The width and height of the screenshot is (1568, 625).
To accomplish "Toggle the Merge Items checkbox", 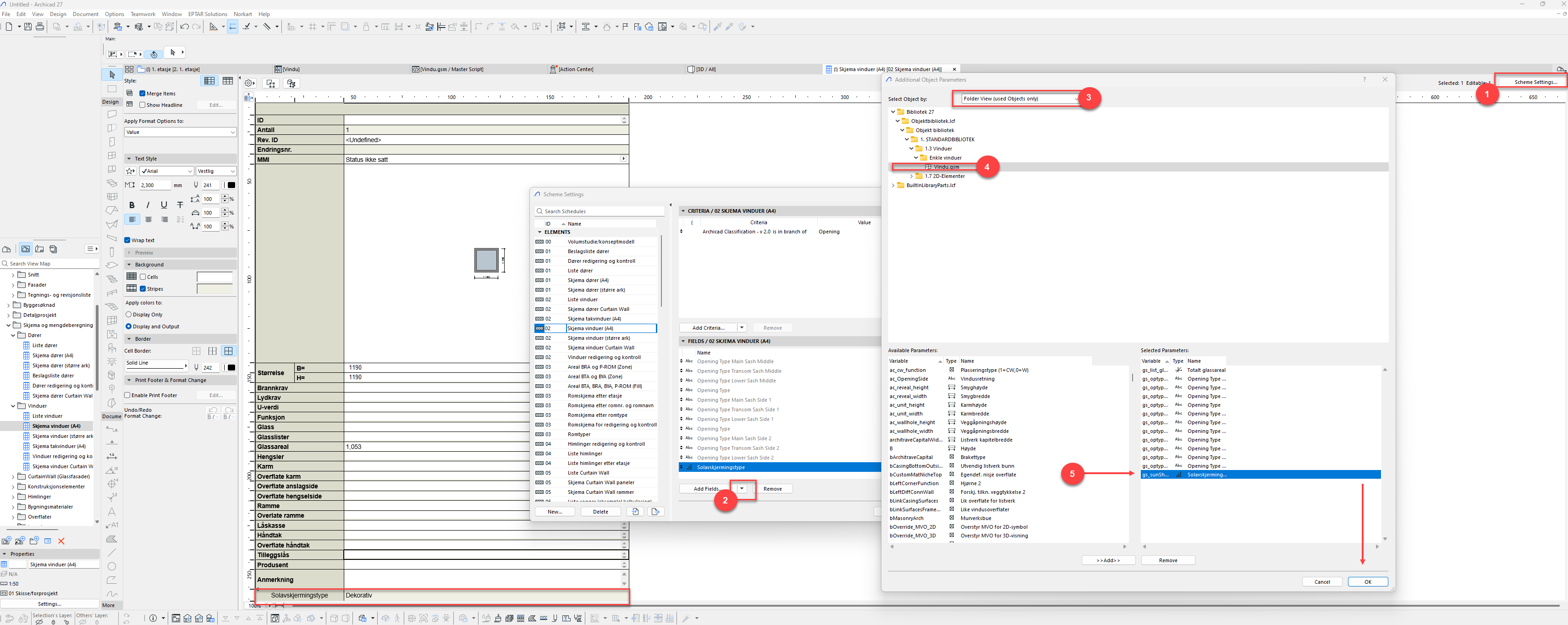I will (x=143, y=93).
